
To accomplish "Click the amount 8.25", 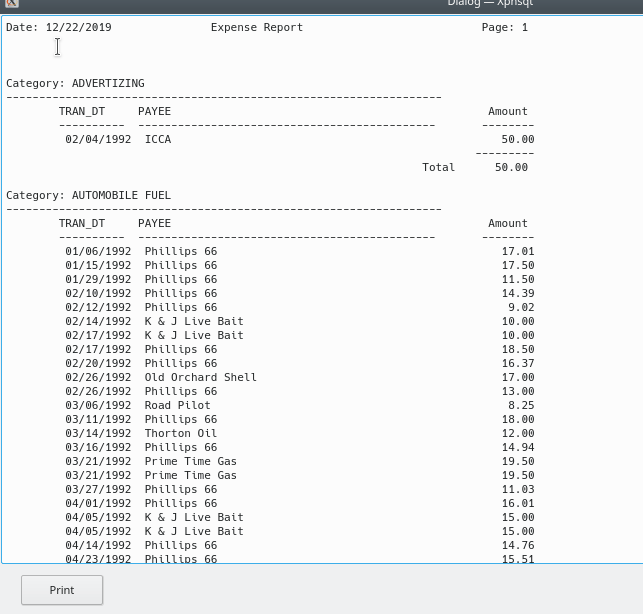I will (x=521, y=405).
